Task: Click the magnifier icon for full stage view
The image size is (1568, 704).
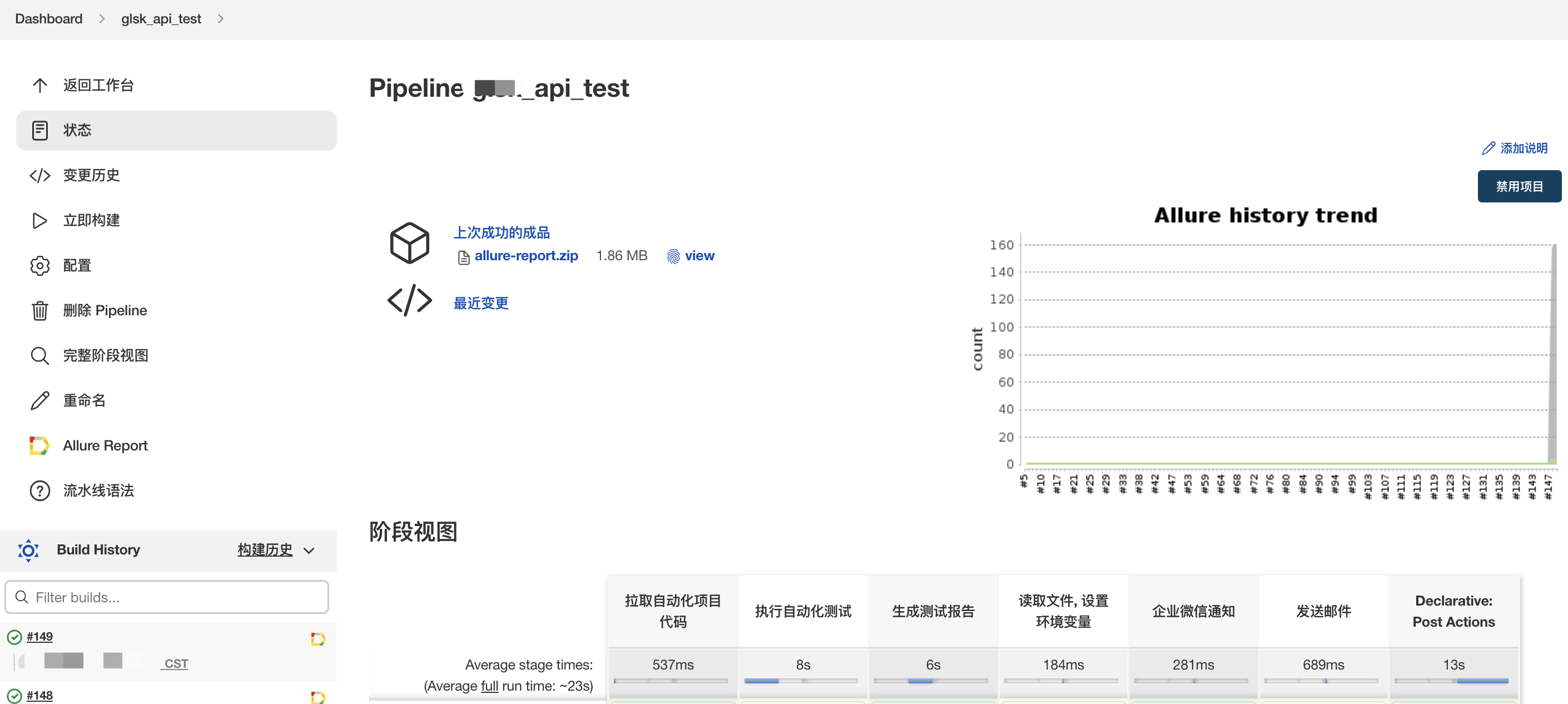Action: pos(39,356)
